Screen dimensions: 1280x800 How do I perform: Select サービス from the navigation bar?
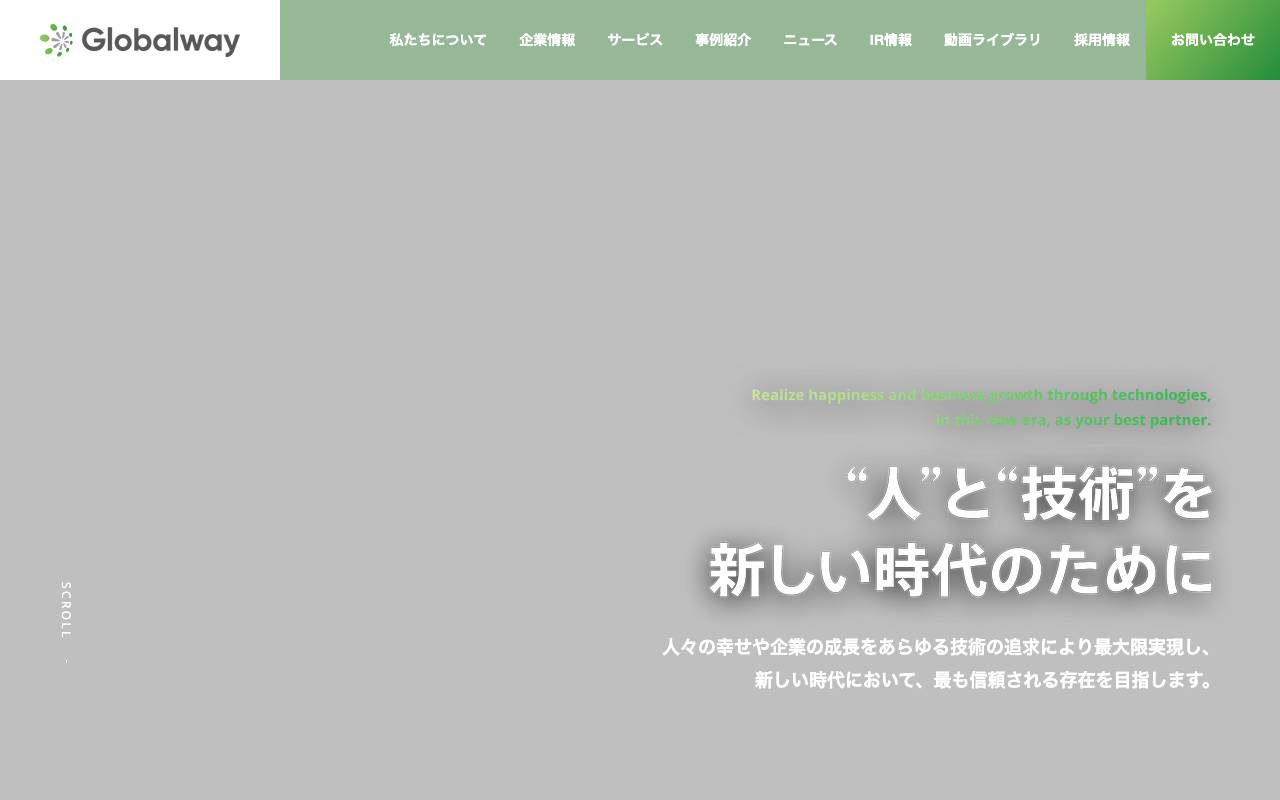coord(634,40)
